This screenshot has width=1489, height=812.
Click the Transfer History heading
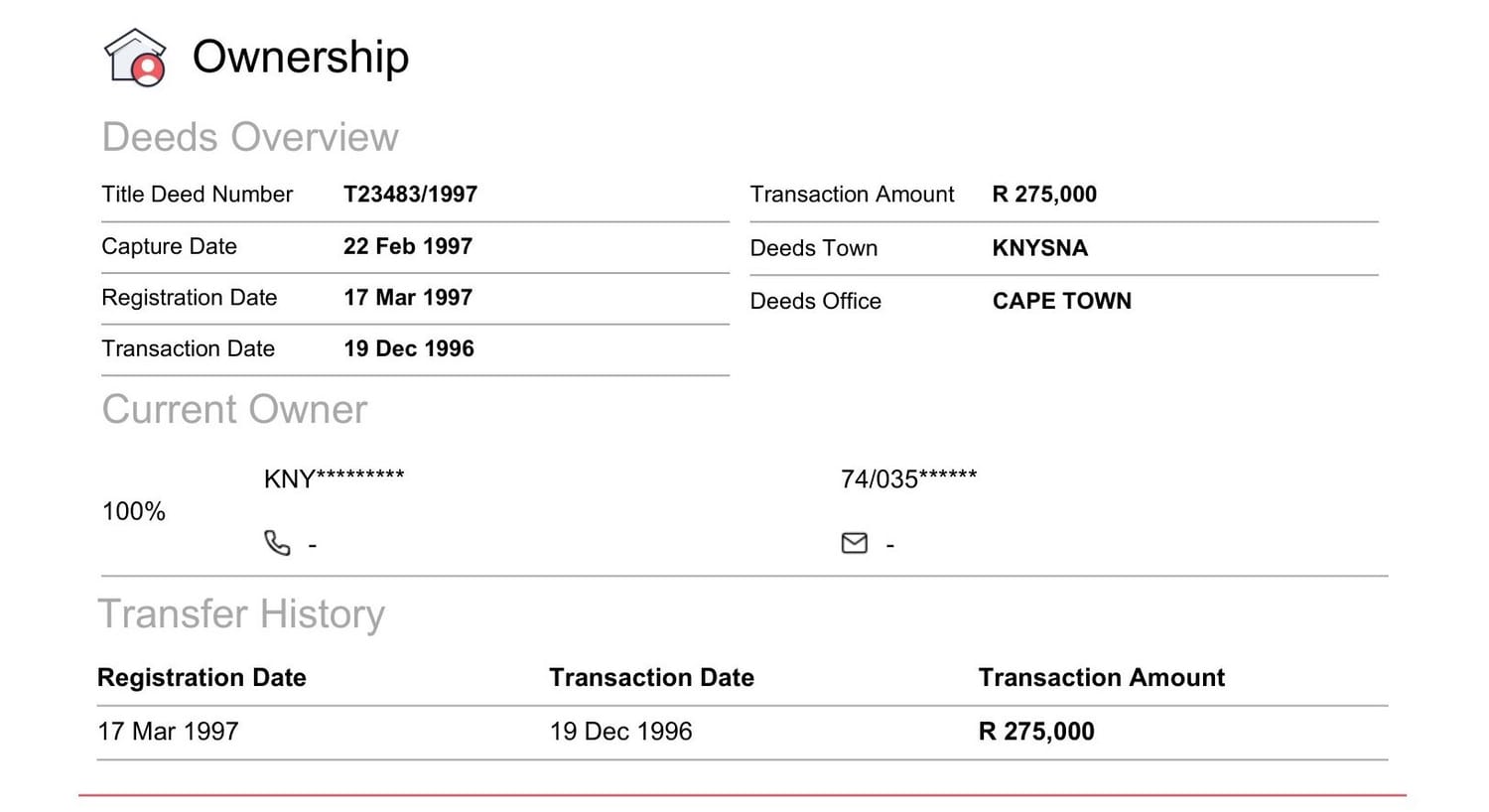241,614
